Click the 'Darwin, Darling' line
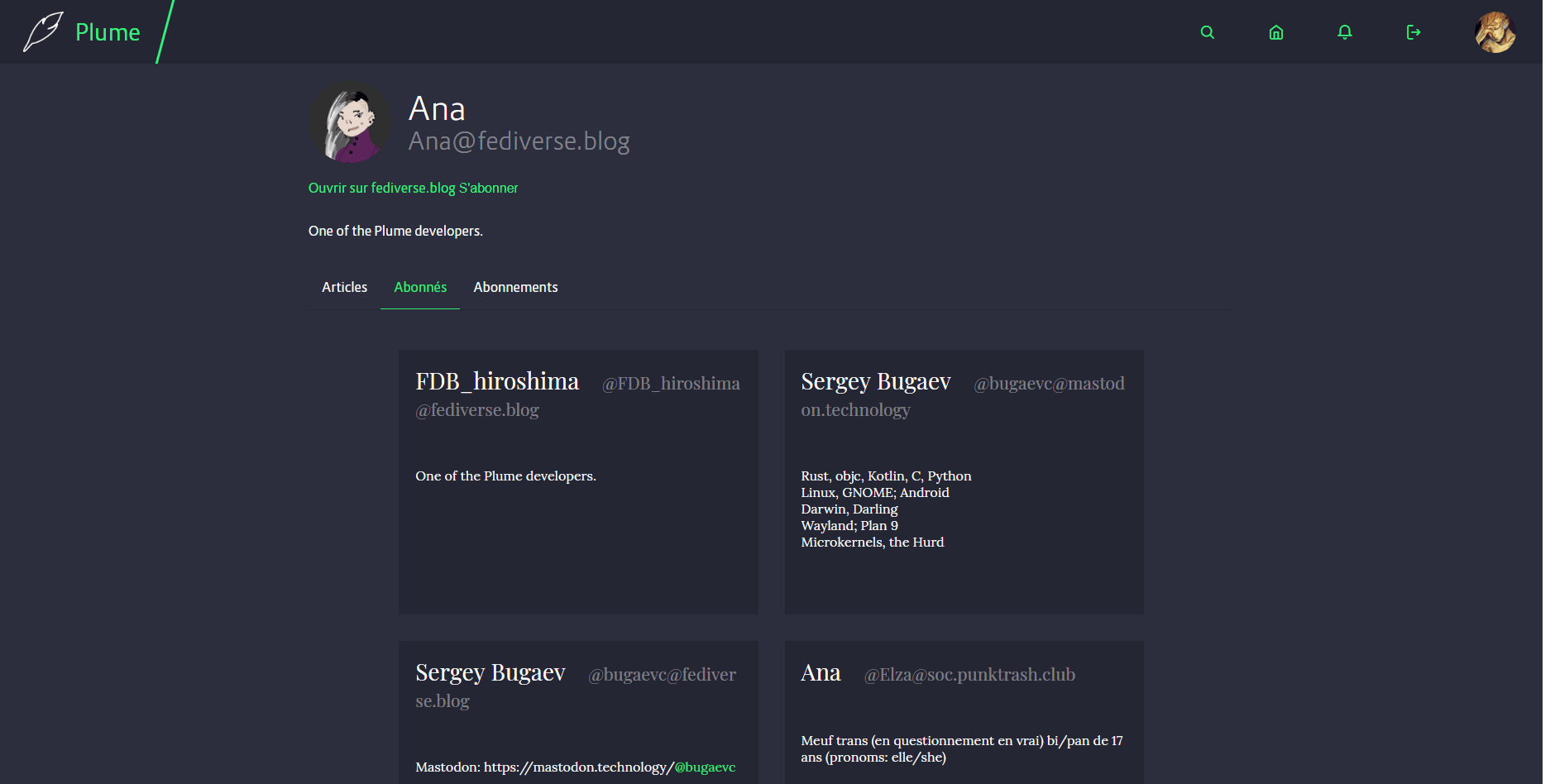1555x784 pixels. tap(849, 509)
